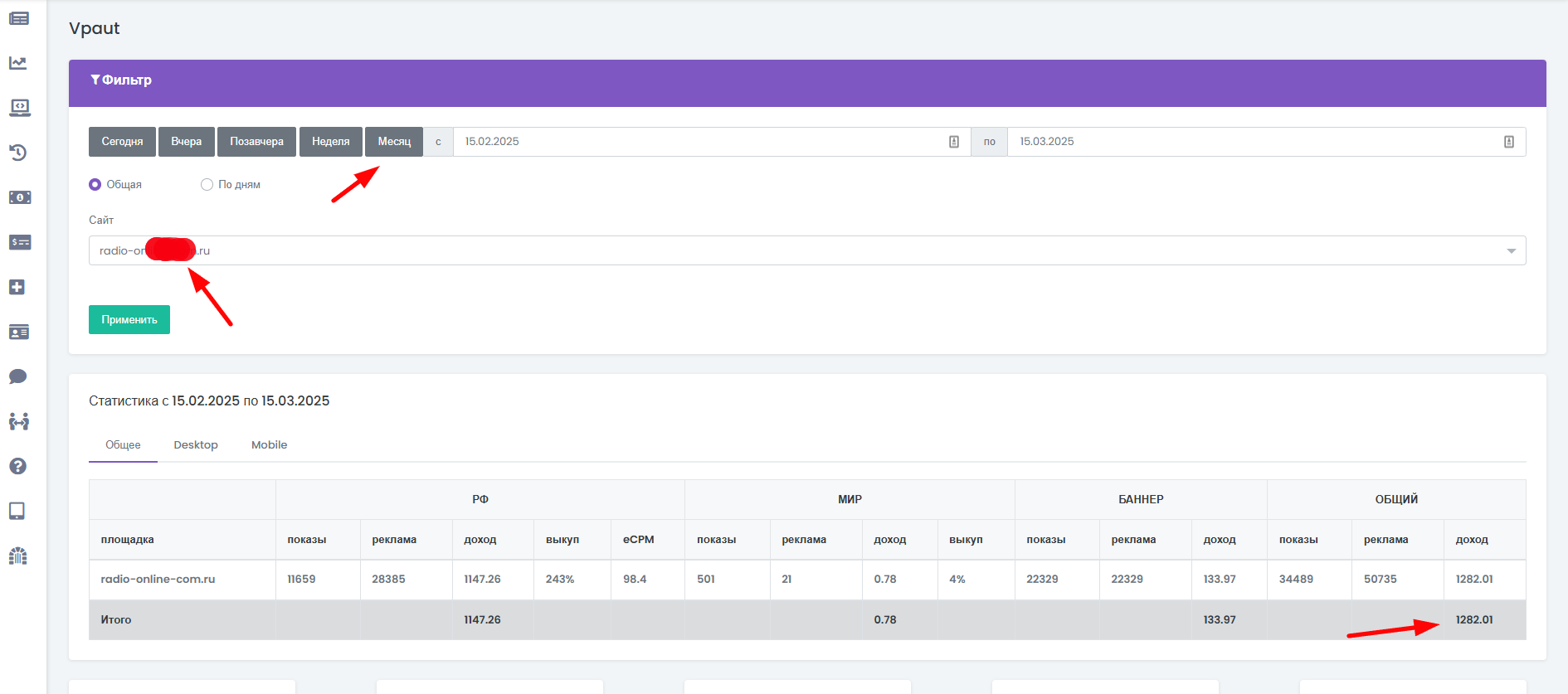Click the МИР показы value 501
This screenshot has width=1568, height=694.
pyautogui.click(x=706, y=579)
